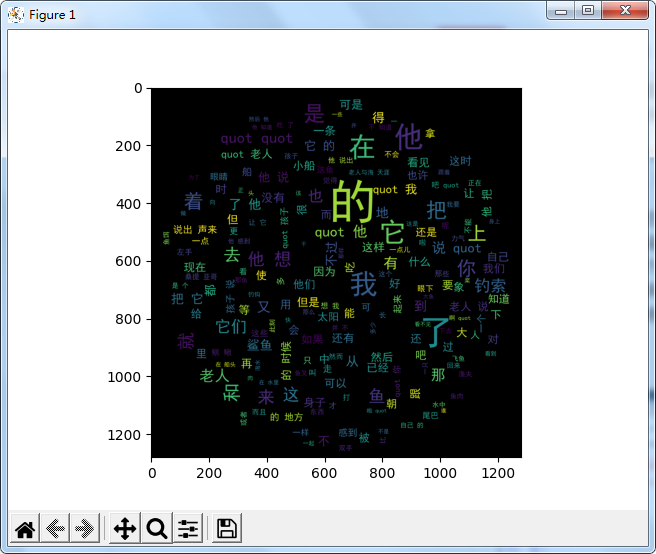
Task: Select the Zoom to rectangle tool
Action: [157, 528]
